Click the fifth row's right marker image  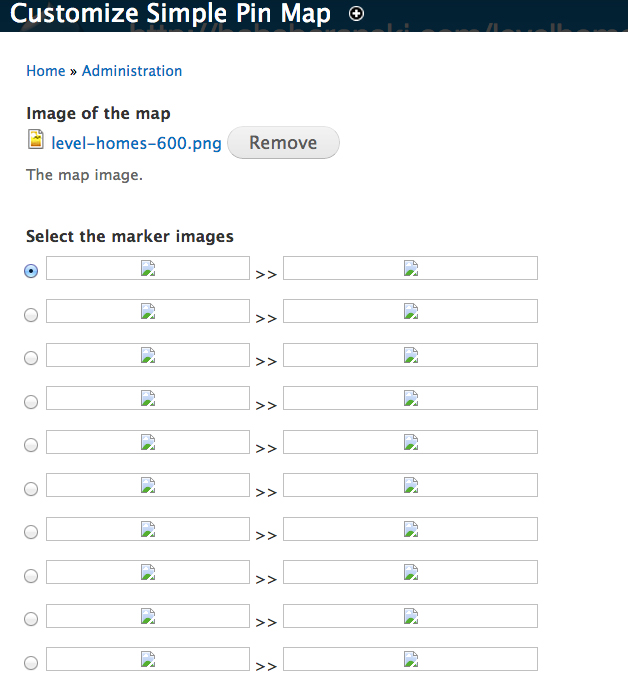coord(410,442)
